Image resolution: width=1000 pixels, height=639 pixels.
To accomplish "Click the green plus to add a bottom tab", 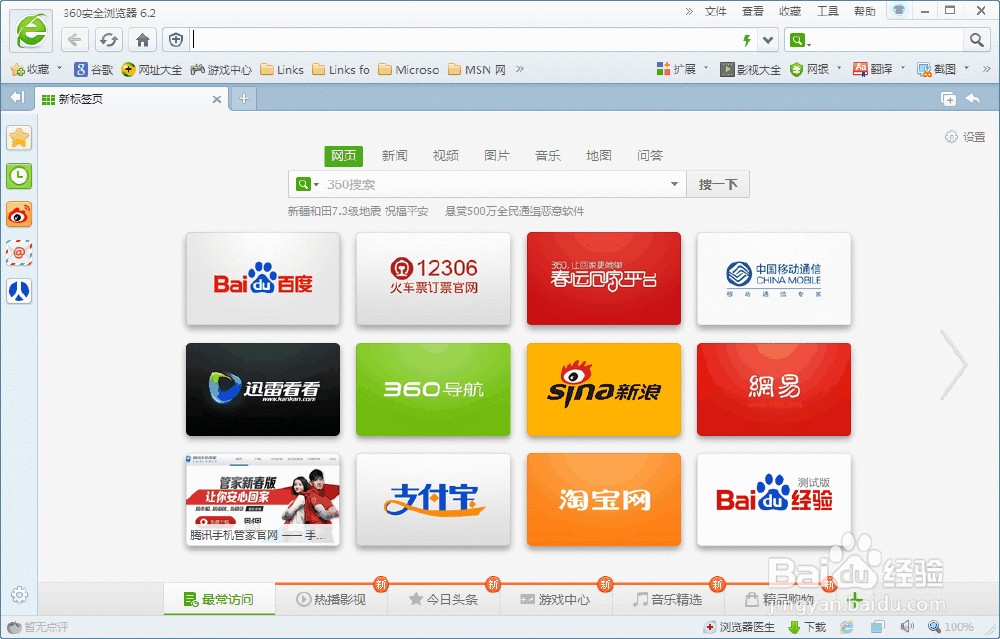I will [855, 600].
